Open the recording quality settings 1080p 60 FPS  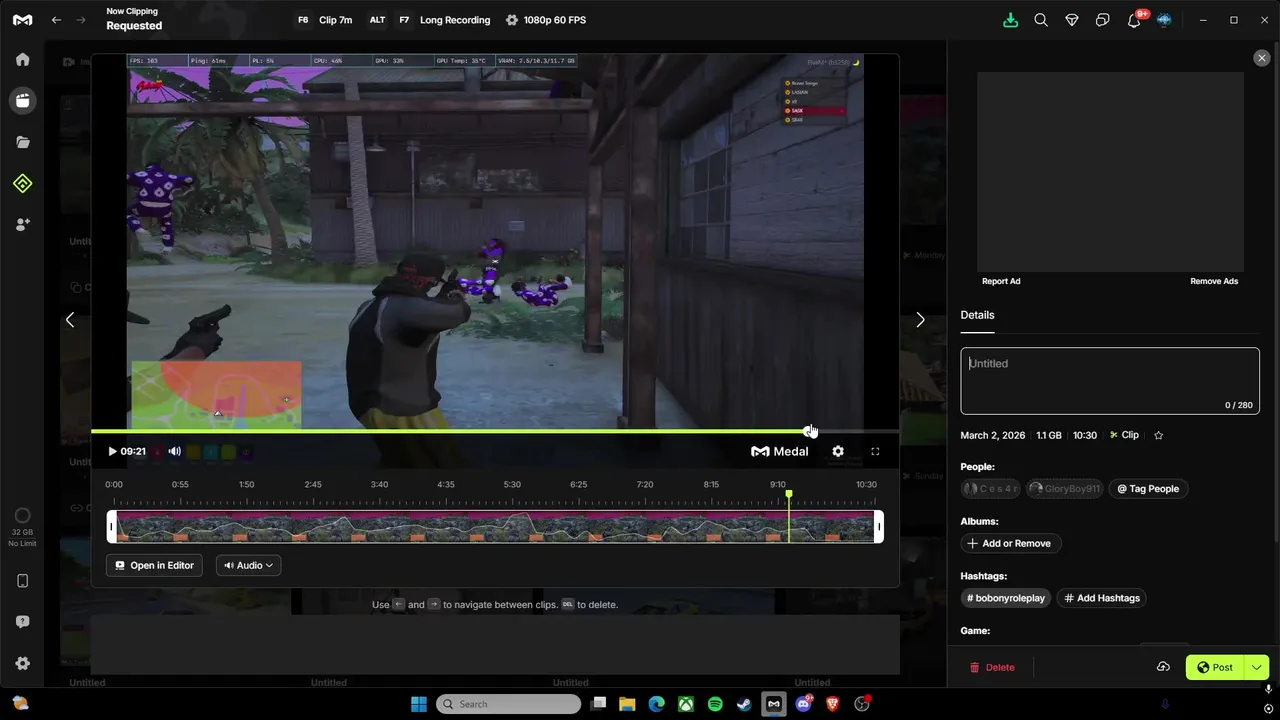point(546,20)
